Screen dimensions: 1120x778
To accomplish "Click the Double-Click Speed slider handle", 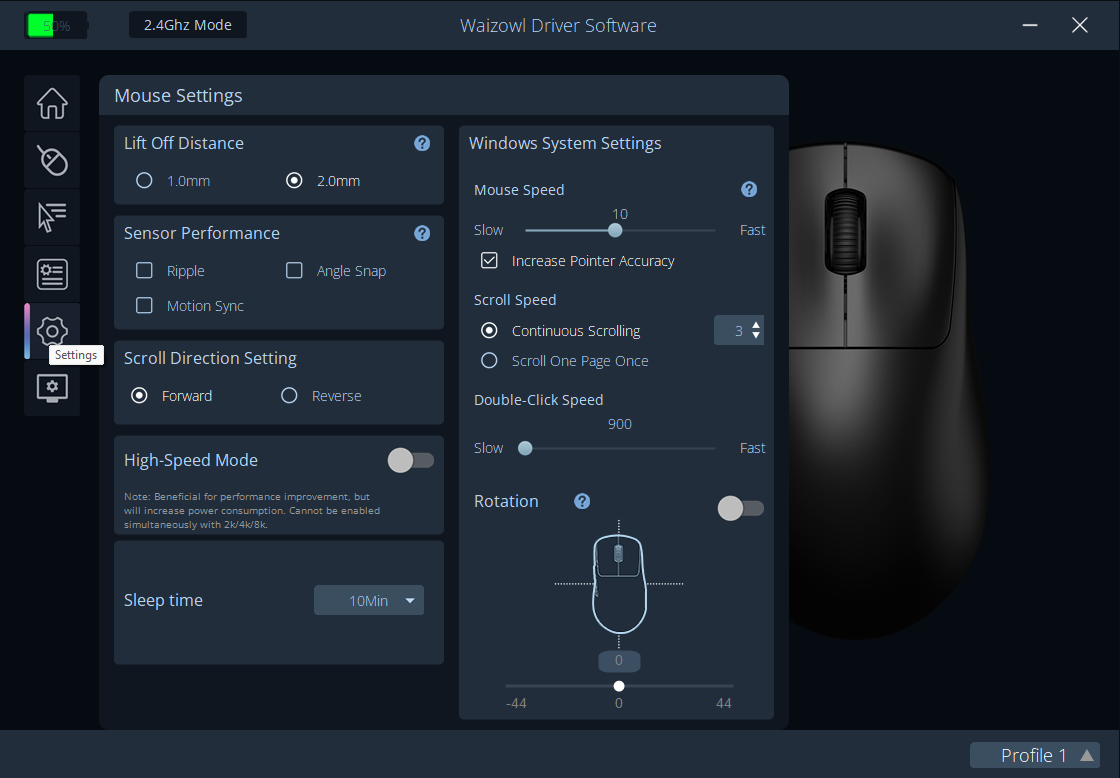I will [x=525, y=448].
